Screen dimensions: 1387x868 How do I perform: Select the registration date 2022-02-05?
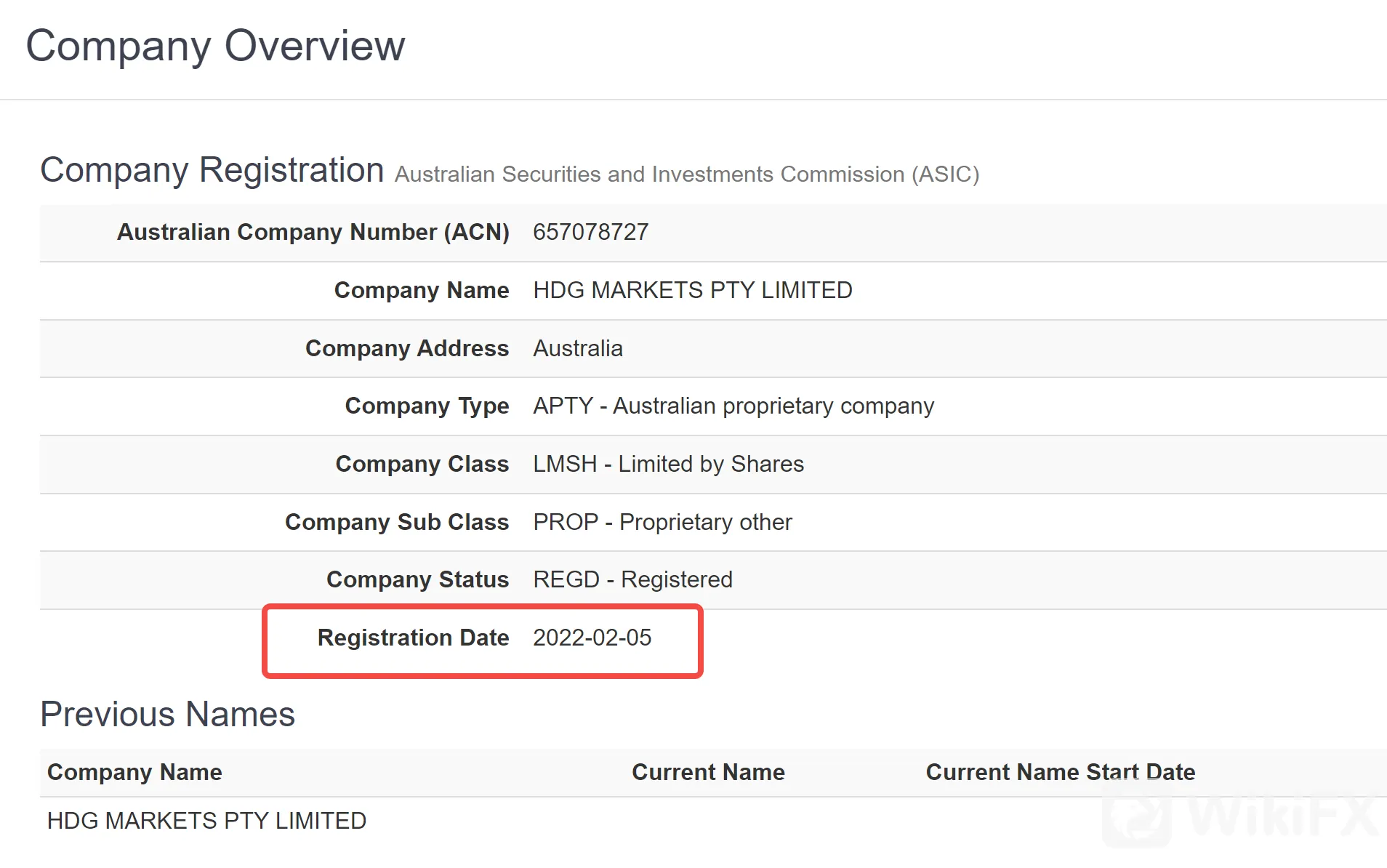click(x=592, y=638)
